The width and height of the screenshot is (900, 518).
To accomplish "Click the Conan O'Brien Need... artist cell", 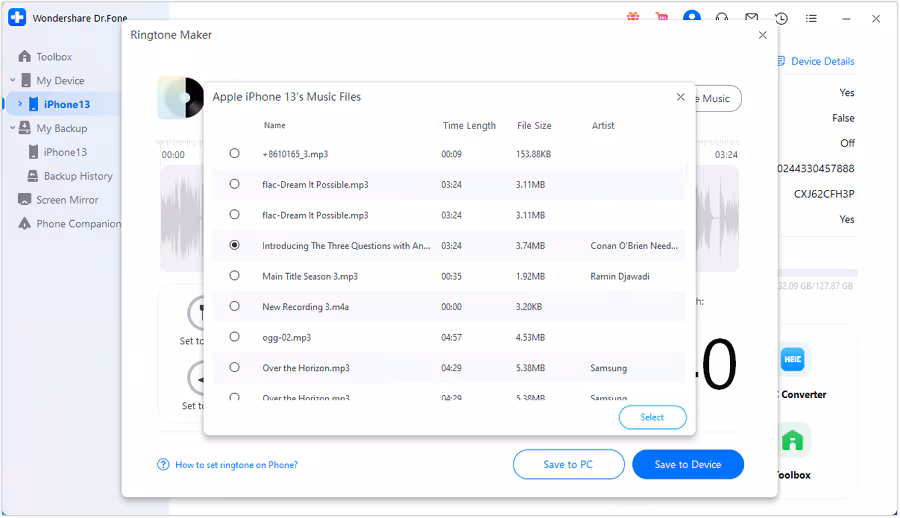I will (634, 245).
